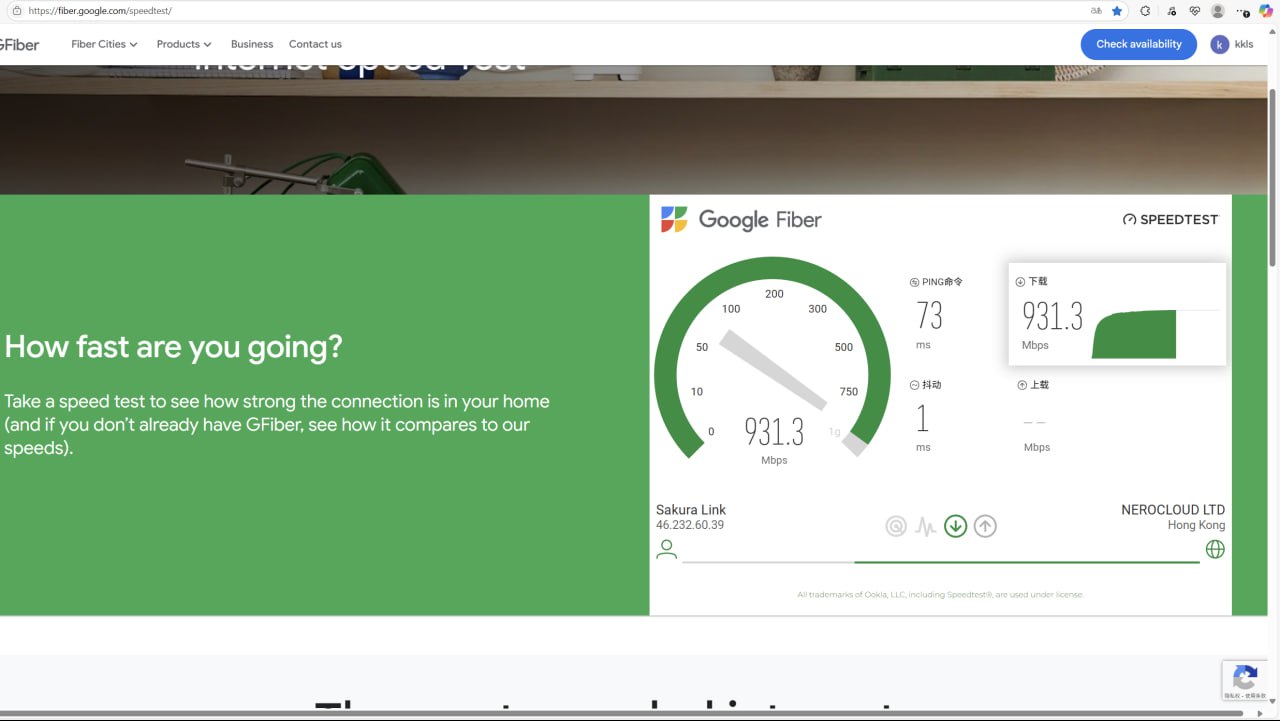Click the kkls account avatar
The height and width of the screenshot is (721, 1280).
tap(1219, 44)
